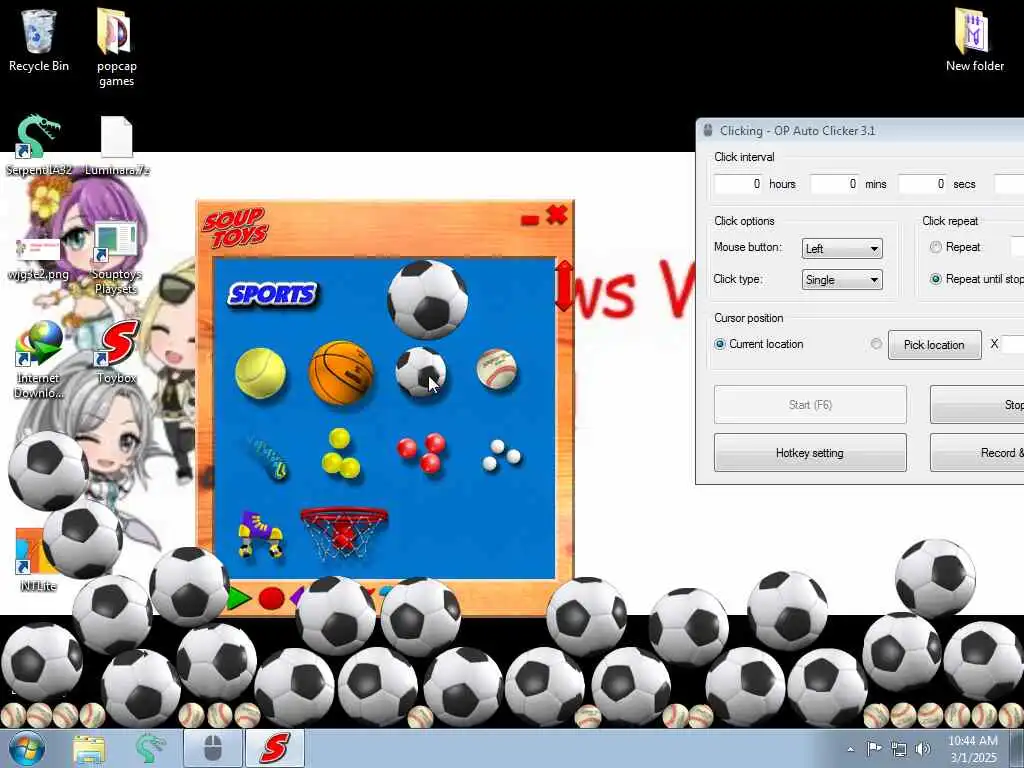Image resolution: width=1024 pixels, height=768 pixels.
Task: Select the Souptoys Playsets shortcut
Action: 116,257
